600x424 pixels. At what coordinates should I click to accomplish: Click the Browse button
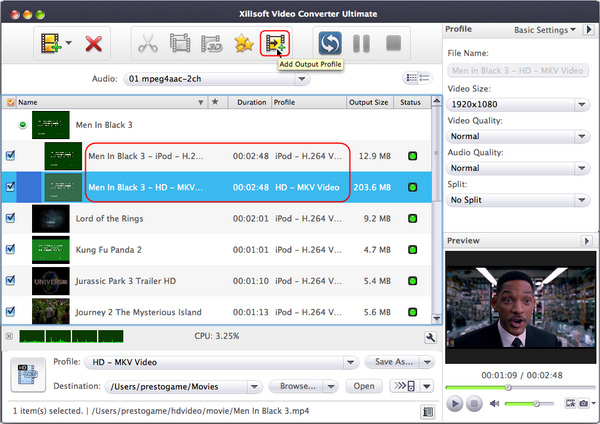pyautogui.click(x=297, y=386)
